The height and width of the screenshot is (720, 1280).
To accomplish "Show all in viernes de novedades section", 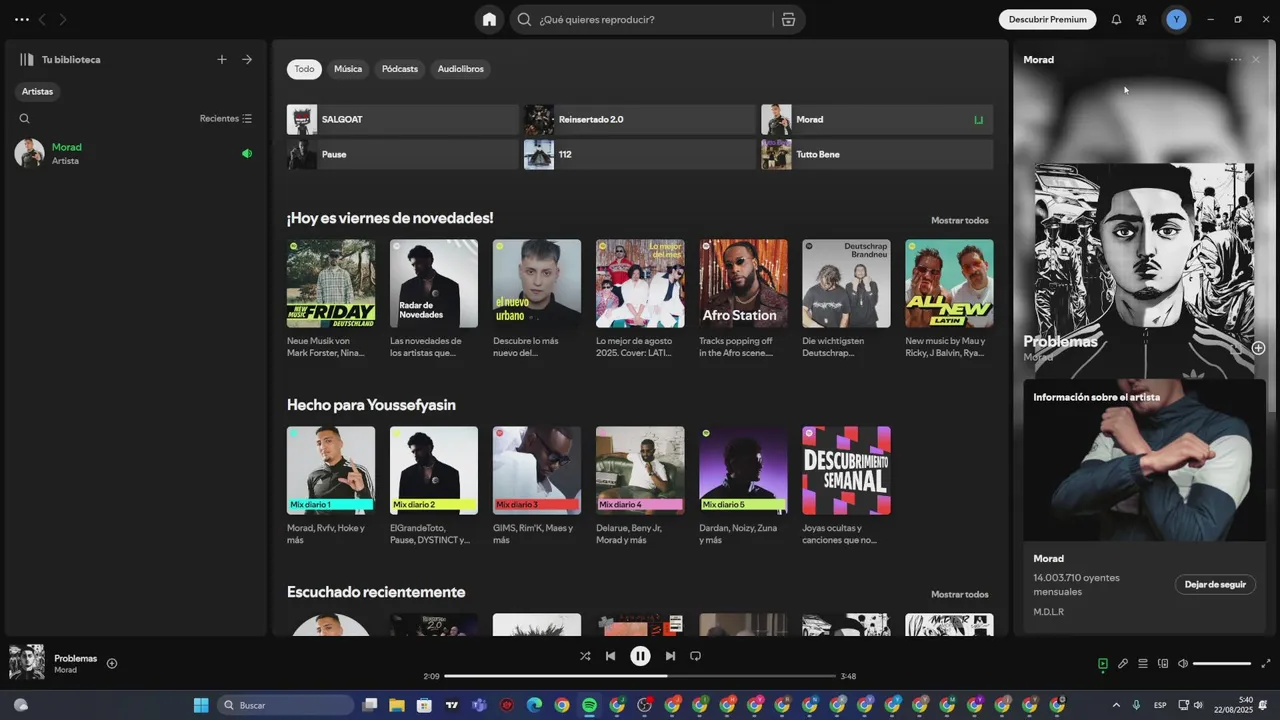I will point(959,220).
